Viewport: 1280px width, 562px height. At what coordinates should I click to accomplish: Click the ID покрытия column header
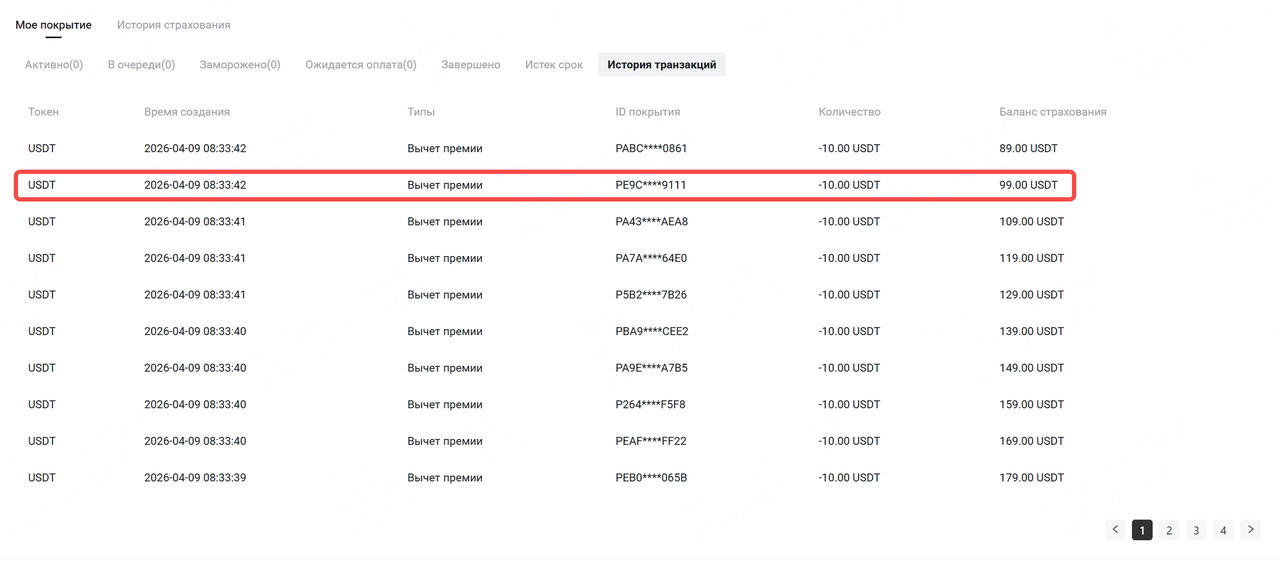[x=648, y=112]
